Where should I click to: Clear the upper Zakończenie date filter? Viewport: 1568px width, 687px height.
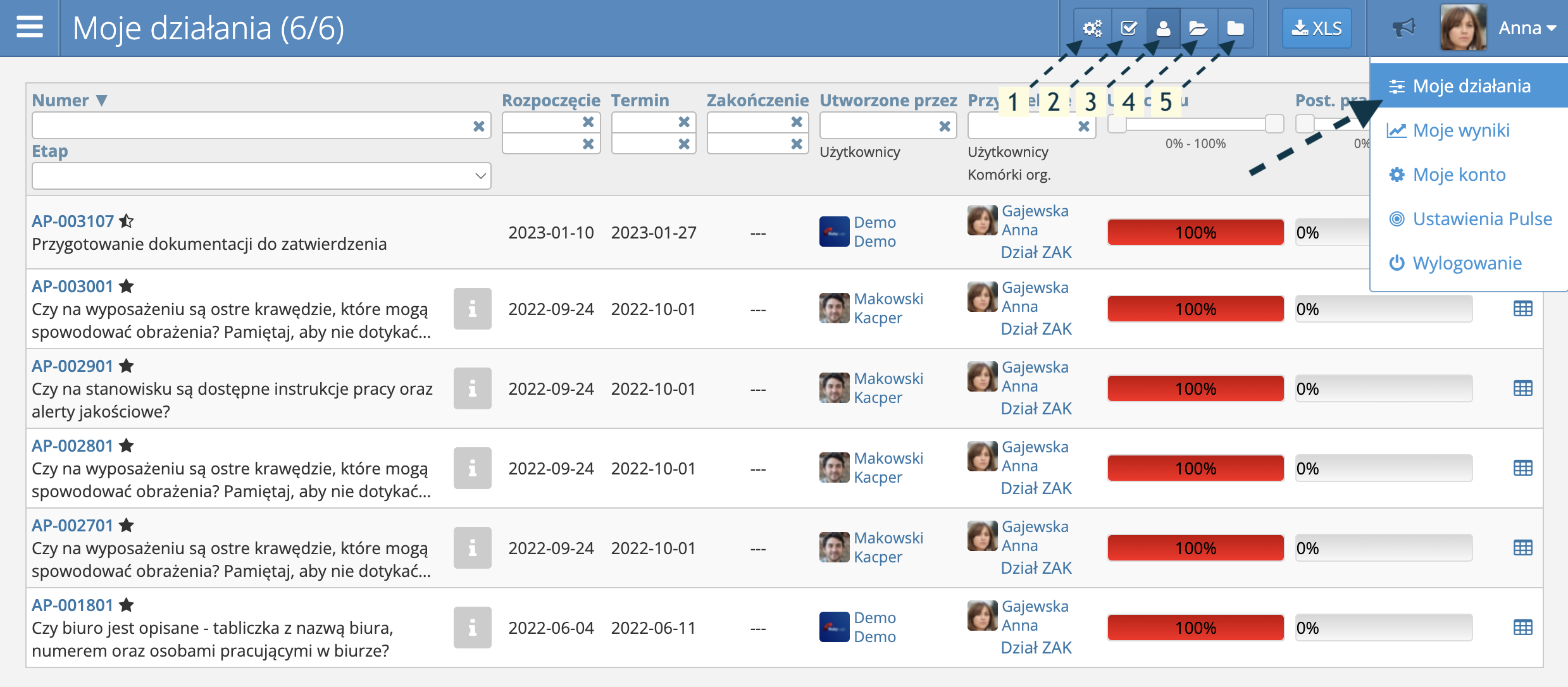[797, 121]
